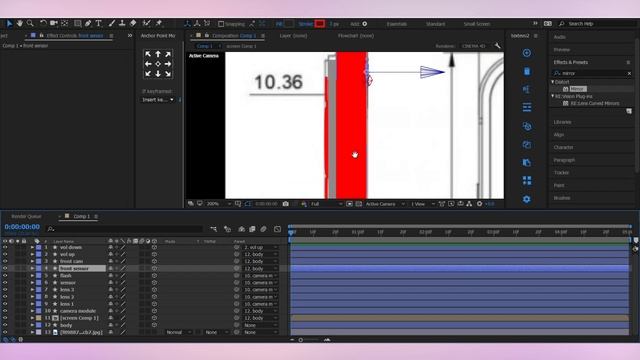This screenshot has width=640, height=360.
Task: Hide the body layer
Action: (5, 325)
